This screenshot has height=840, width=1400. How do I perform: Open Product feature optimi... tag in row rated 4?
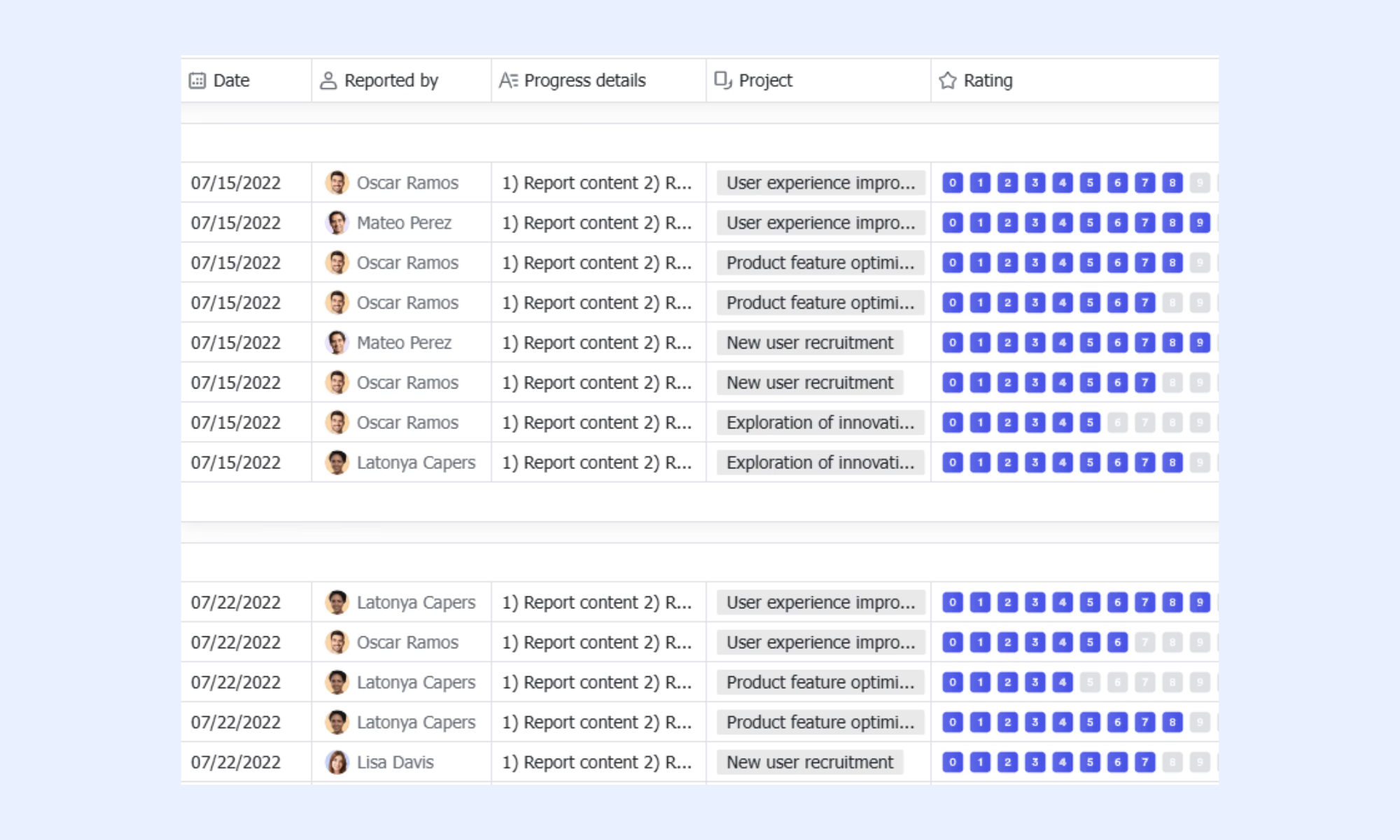tap(820, 682)
